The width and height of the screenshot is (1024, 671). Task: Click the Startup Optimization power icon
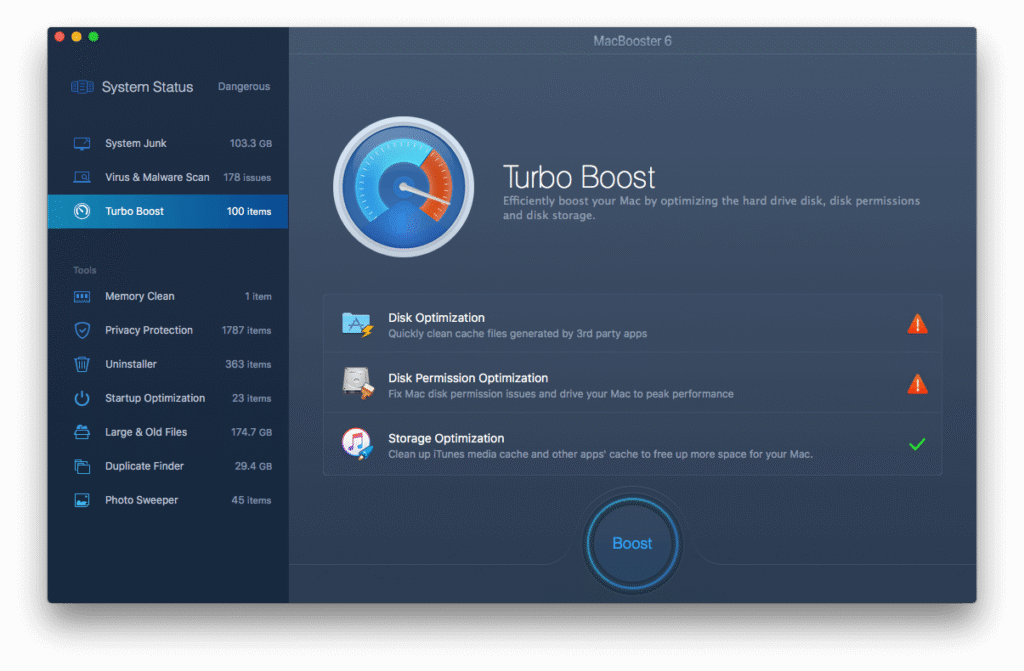point(82,399)
